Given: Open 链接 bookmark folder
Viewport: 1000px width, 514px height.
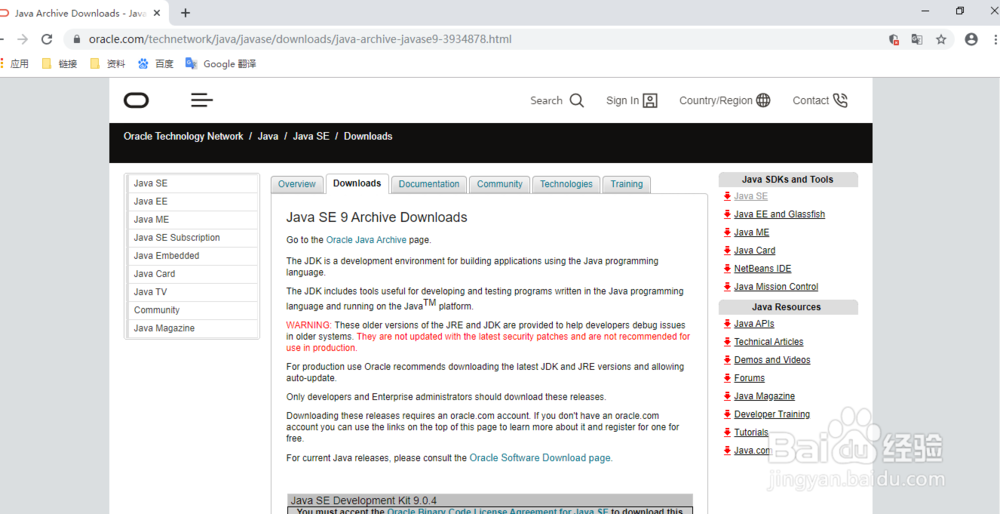Looking at the screenshot, I should (59, 64).
